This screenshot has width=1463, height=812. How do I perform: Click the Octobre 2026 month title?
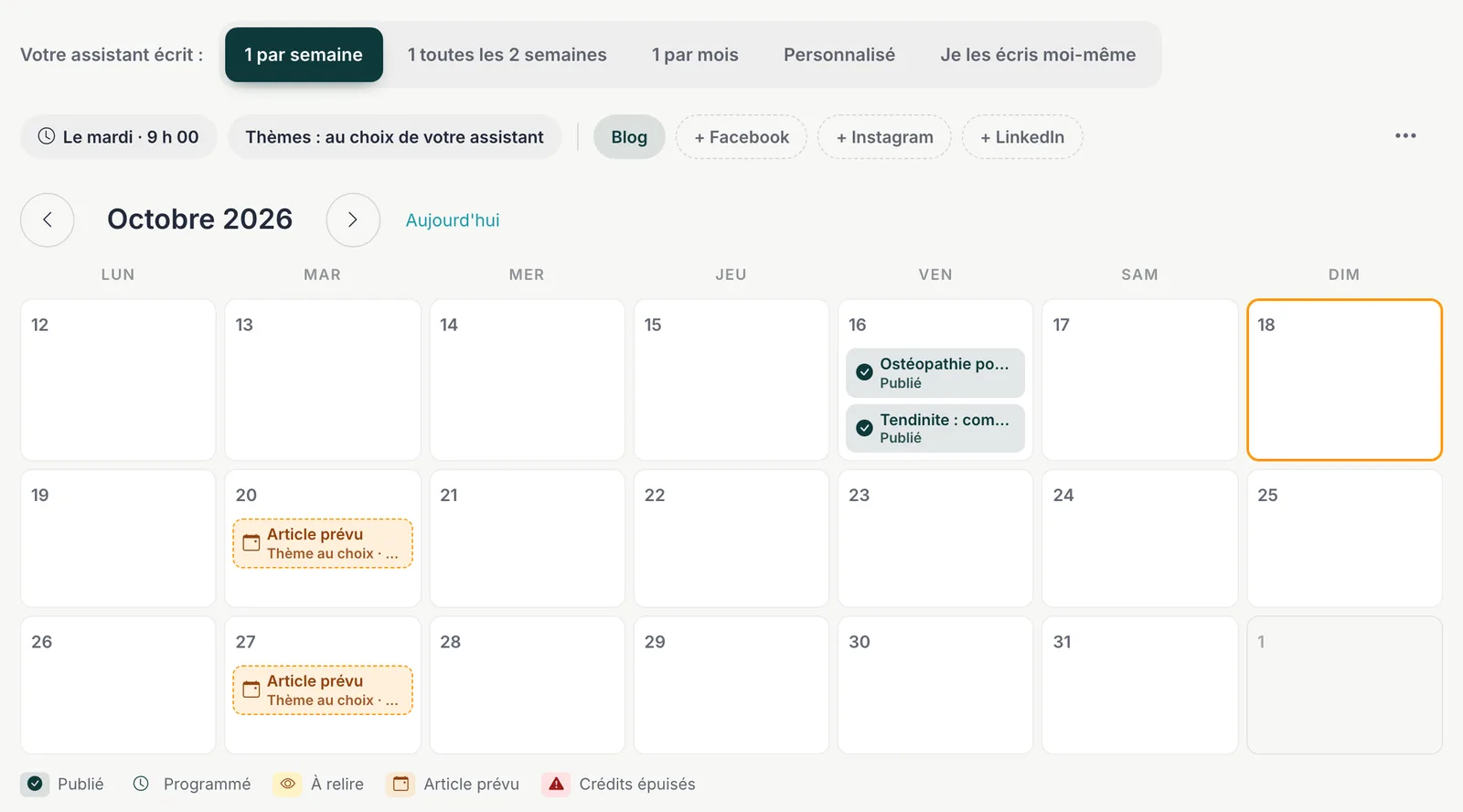(200, 219)
